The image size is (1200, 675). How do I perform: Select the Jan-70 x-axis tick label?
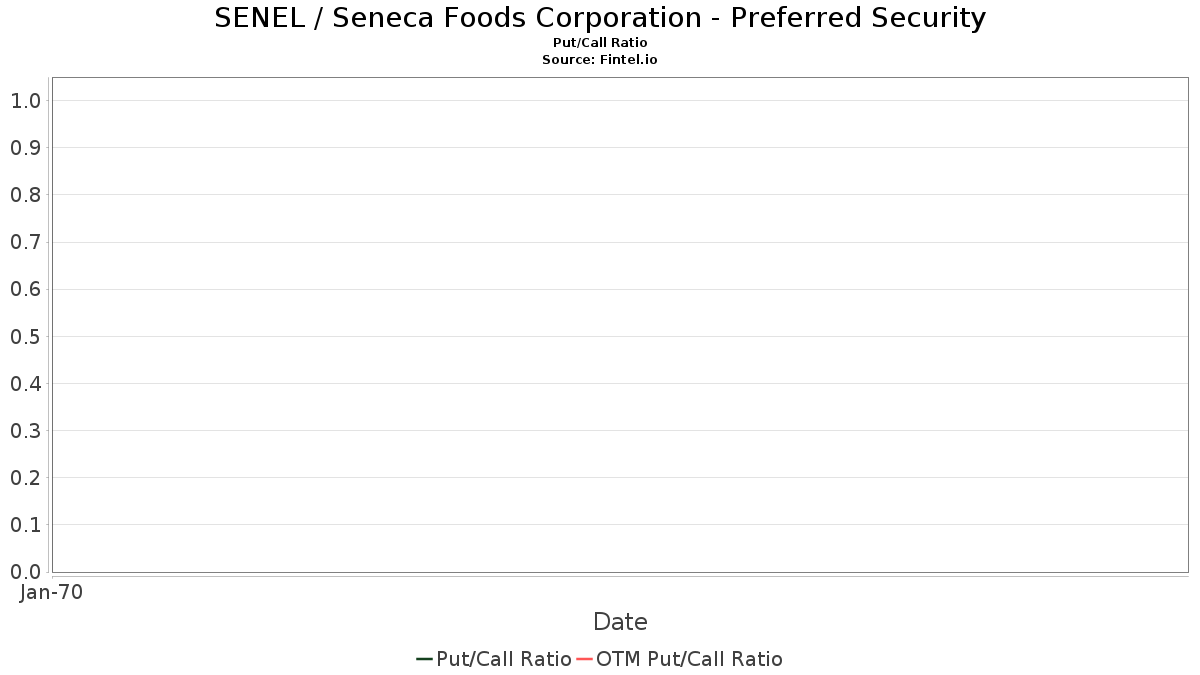51,592
